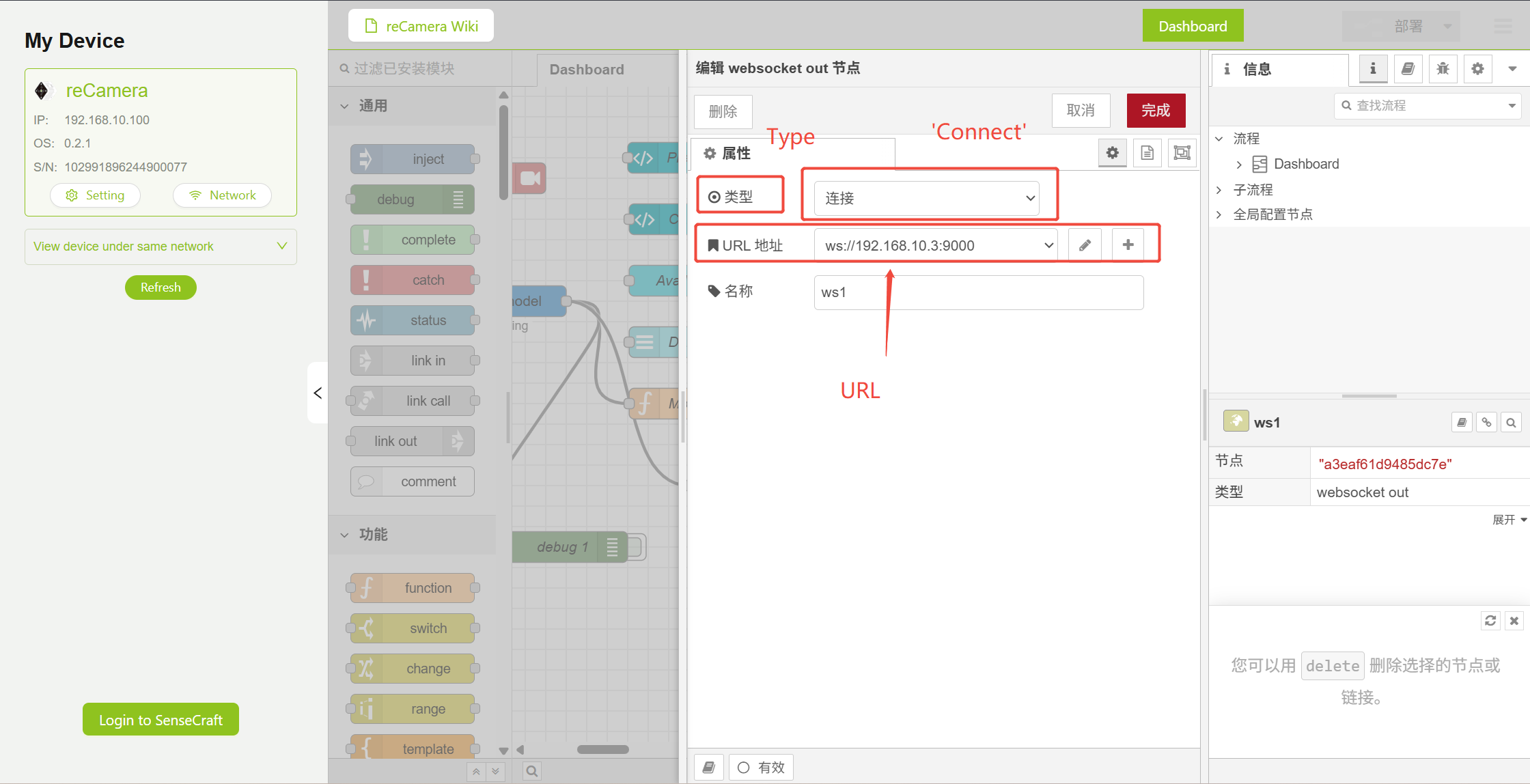Toggle the 有效 enabled state button
This screenshot has width=1530, height=784.
761,768
